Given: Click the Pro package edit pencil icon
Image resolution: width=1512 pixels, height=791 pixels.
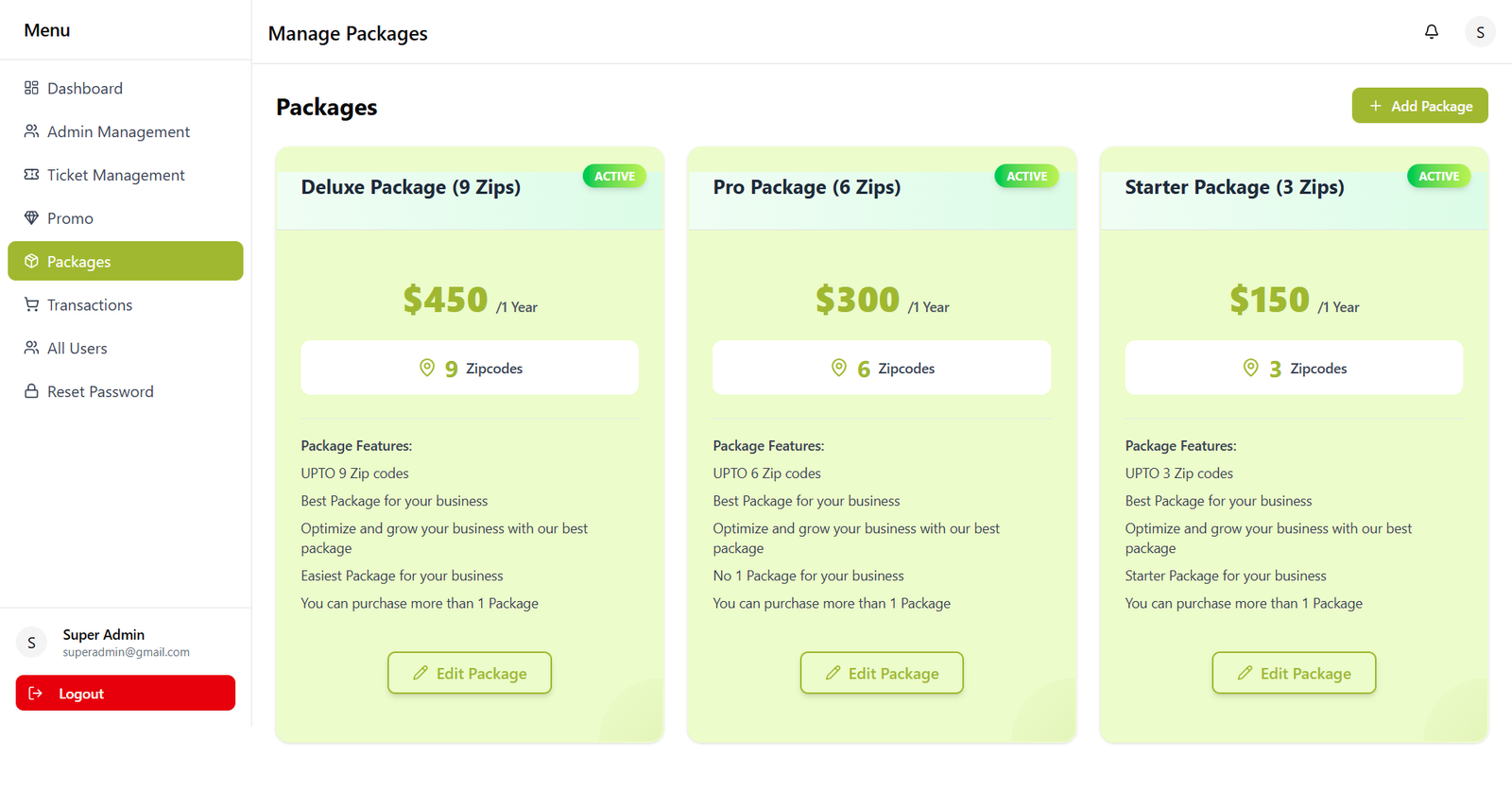Looking at the screenshot, I should (833, 673).
